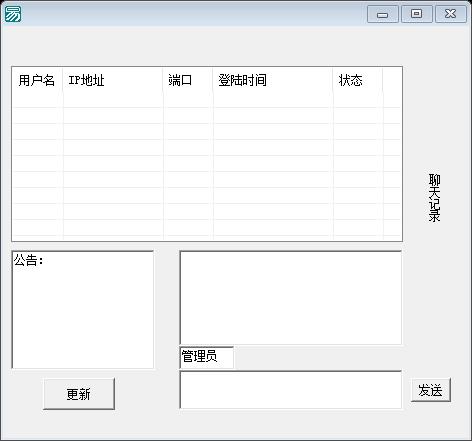Viewport: 472px width, 441px height.
Task: Click the empty title bar area
Action: pyautogui.click(x=193, y=14)
